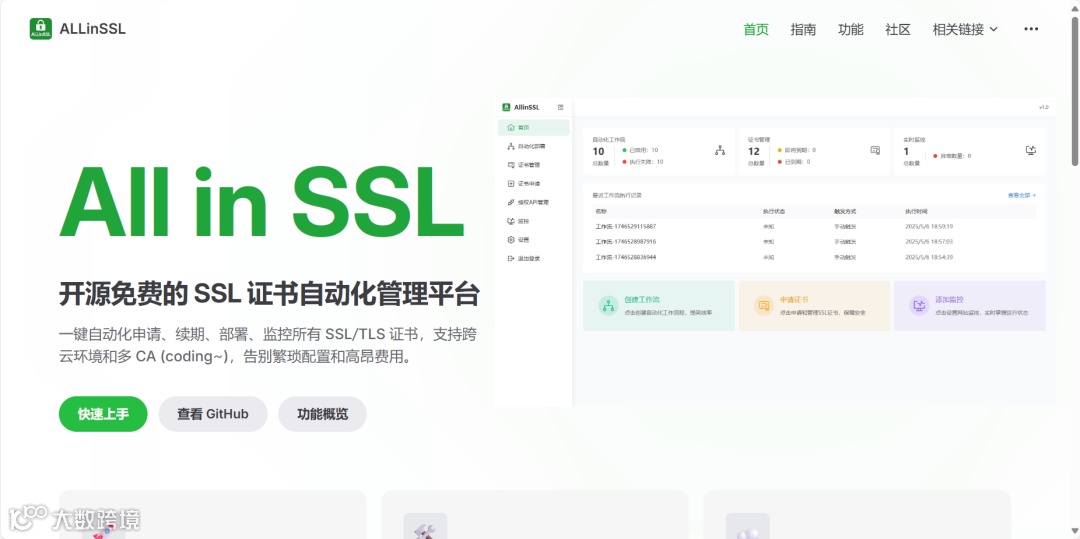The height and width of the screenshot is (539, 1080).
Task: Click the 即将到期: 0 status text
Action: (800, 150)
